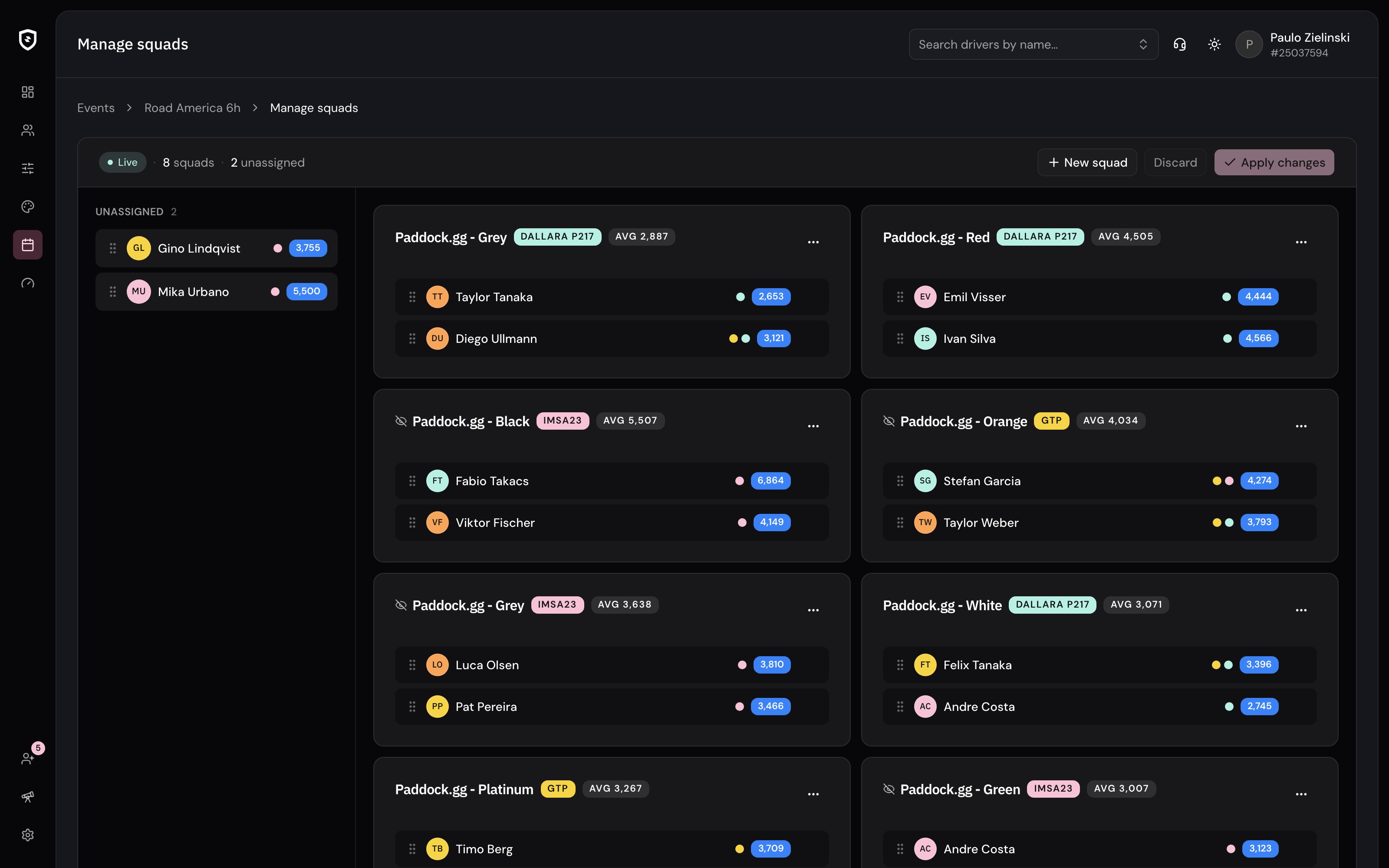Viewport: 1389px width, 868px height.
Task: Click the drag handle beside Luca Olsen
Action: (x=412, y=665)
